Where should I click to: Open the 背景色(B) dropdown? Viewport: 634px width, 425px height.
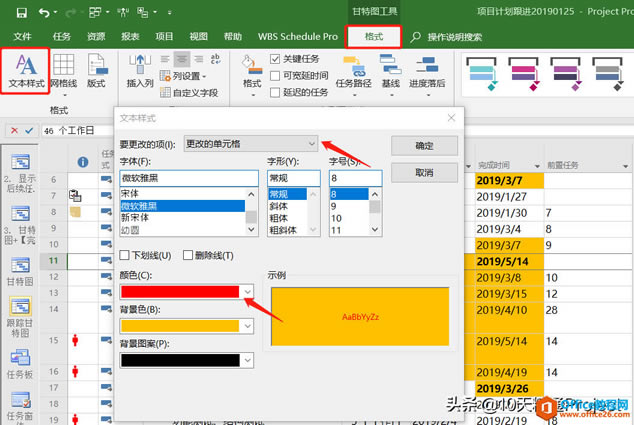248,326
